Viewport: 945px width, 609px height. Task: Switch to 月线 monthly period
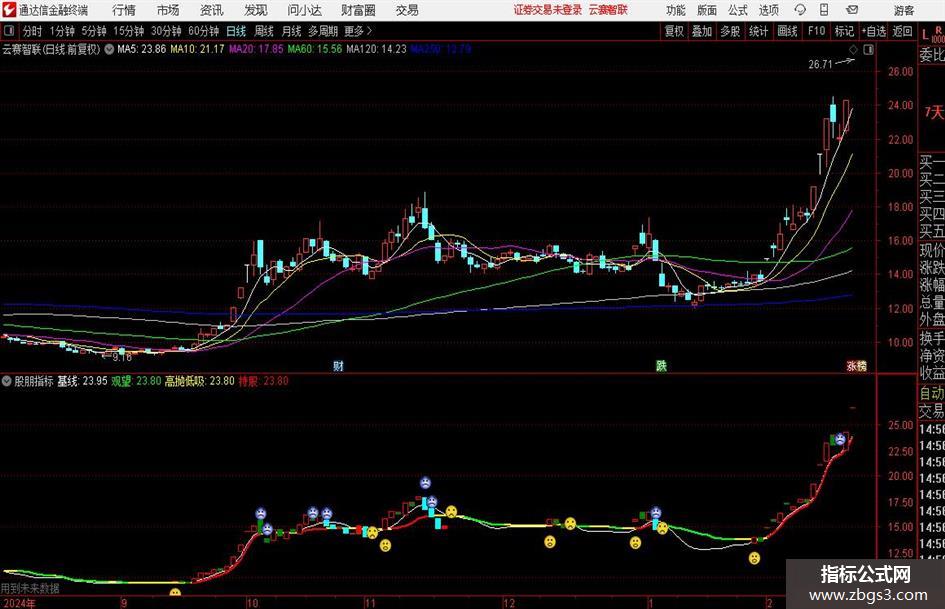tap(291, 31)
